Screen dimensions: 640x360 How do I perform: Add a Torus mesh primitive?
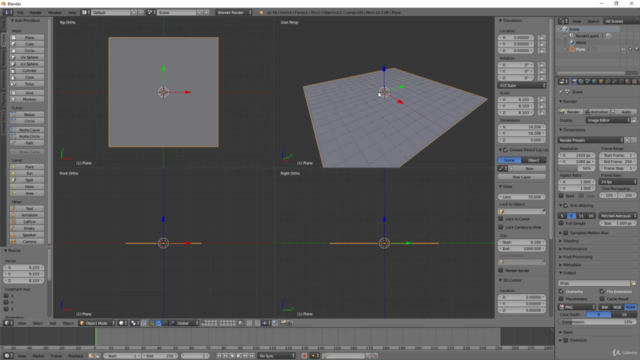coord(27,84)
